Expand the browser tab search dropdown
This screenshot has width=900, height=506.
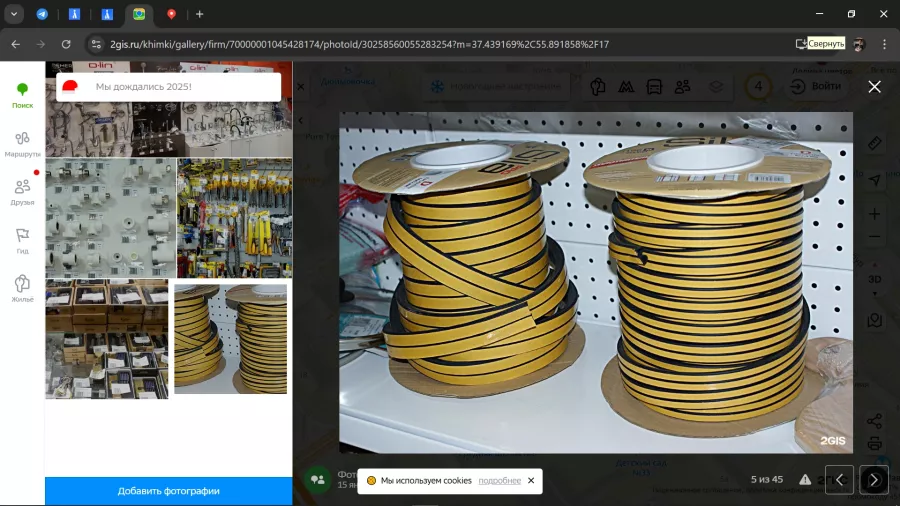14,14
